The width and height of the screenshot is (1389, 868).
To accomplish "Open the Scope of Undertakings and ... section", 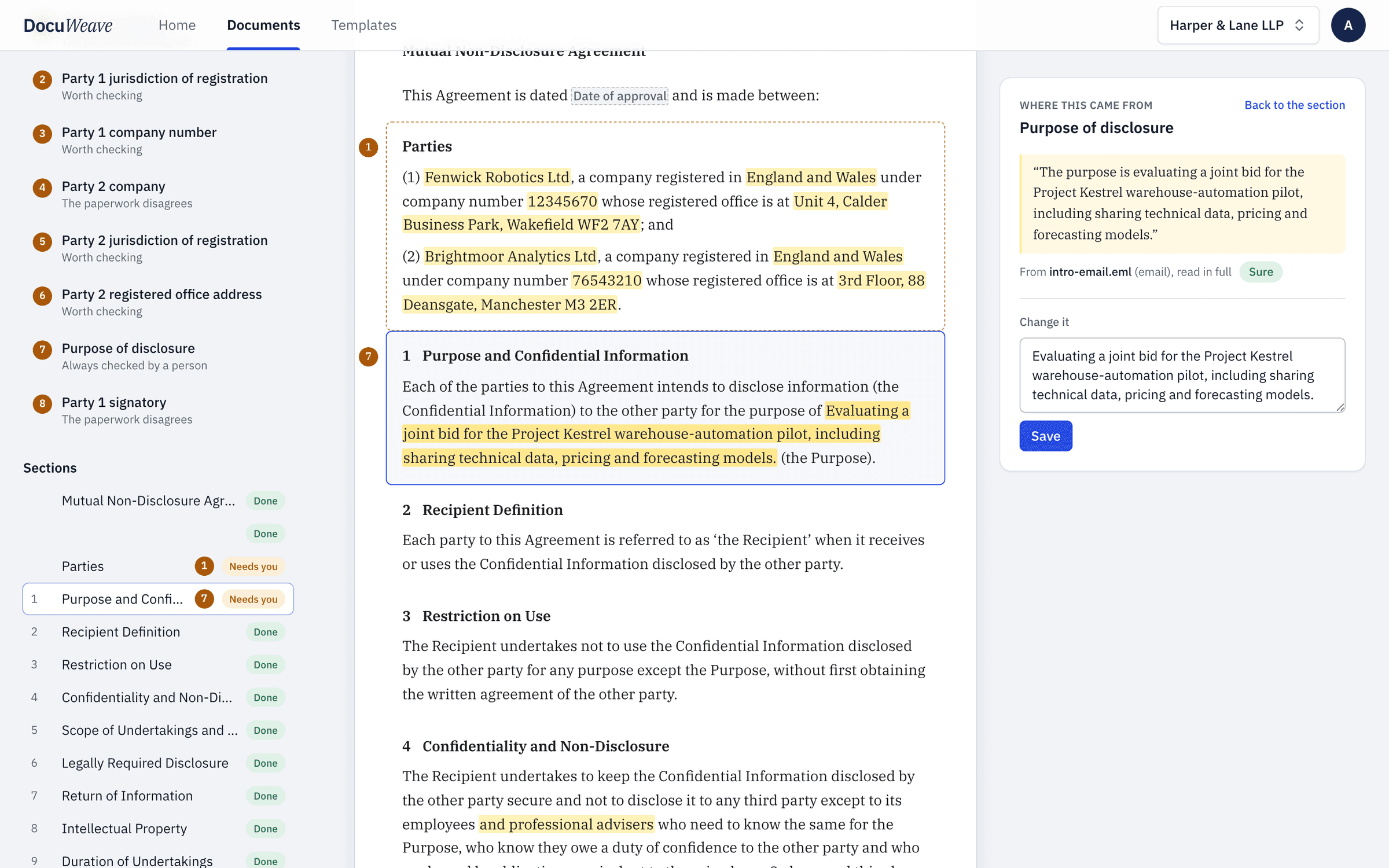I will click(157, 730).
